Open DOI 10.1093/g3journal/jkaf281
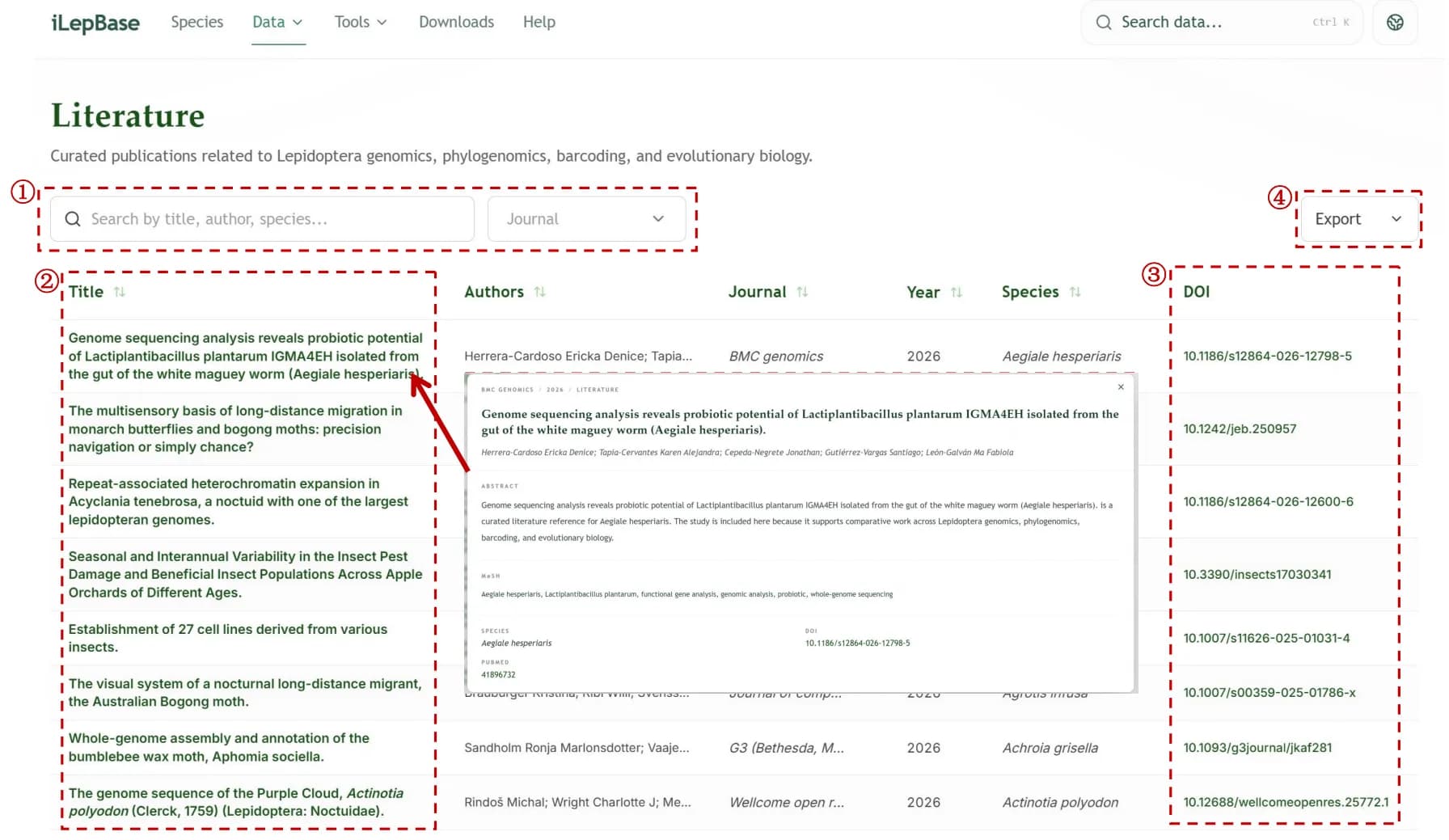This screenshot has width=1449, height=840. tap(1257, 748)
